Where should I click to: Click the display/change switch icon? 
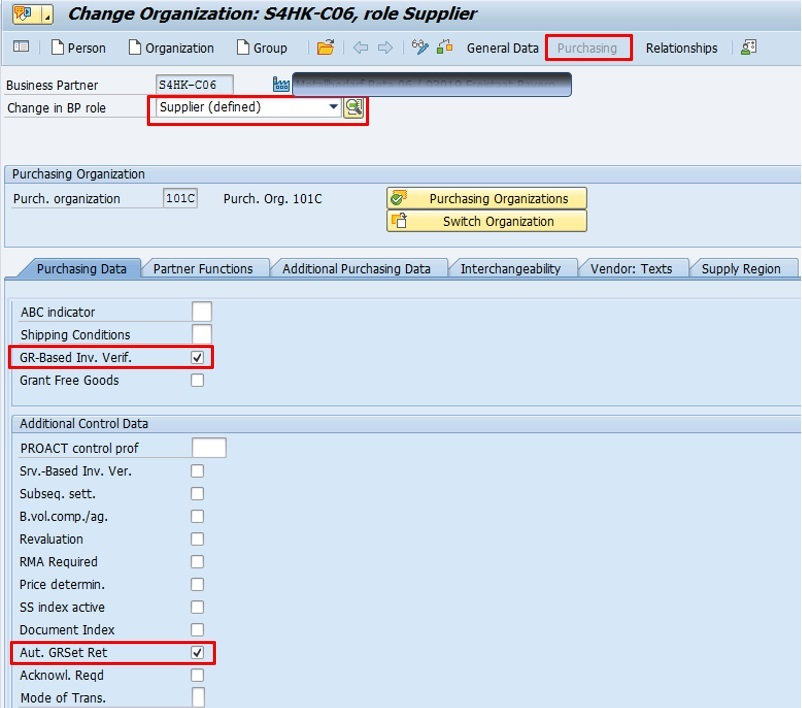pyautogui.click(x=420, y=48)
